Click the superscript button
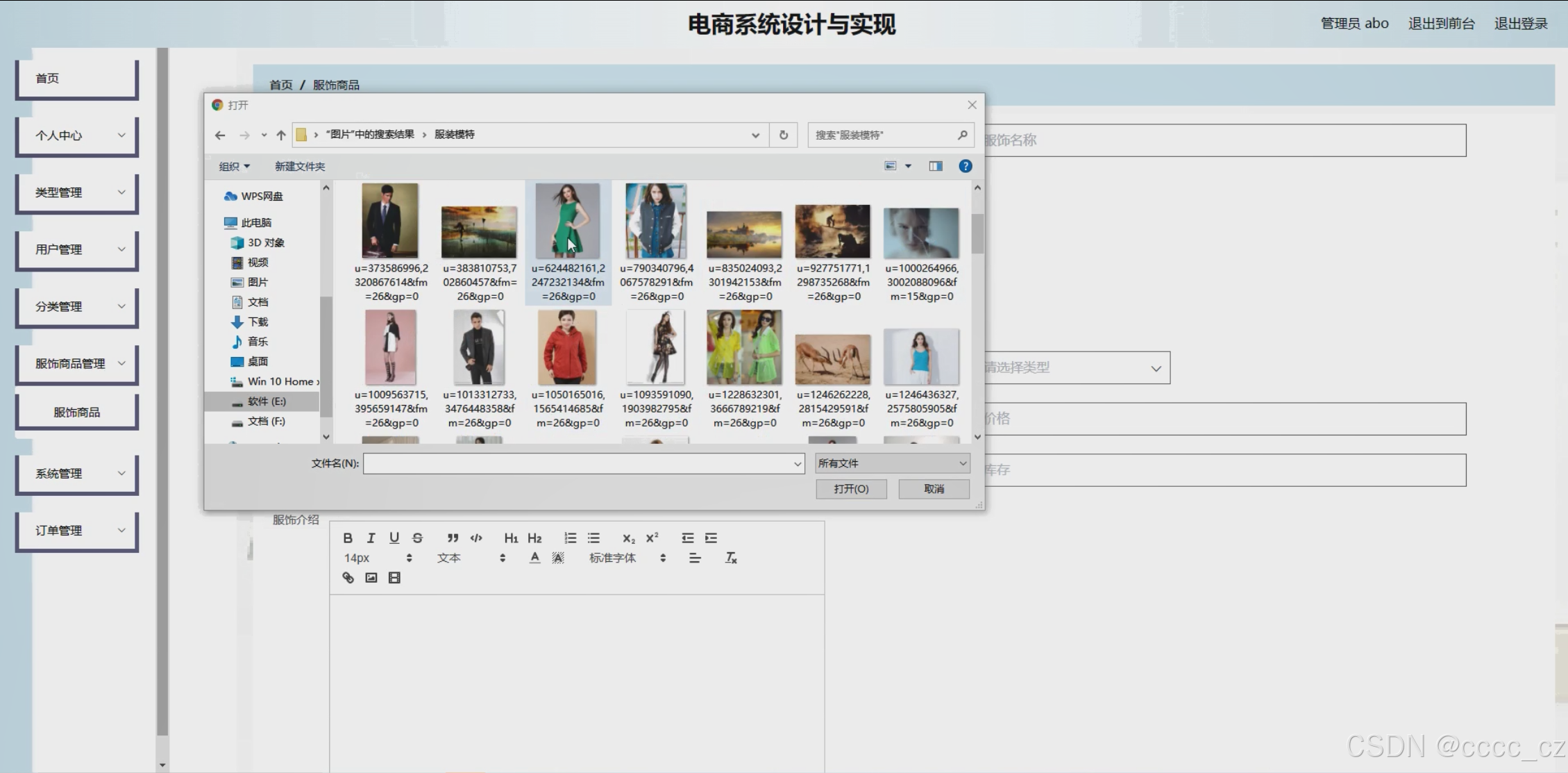This screenshot has height=773, width=1568. pyautogui.click(x=652, y=538)
